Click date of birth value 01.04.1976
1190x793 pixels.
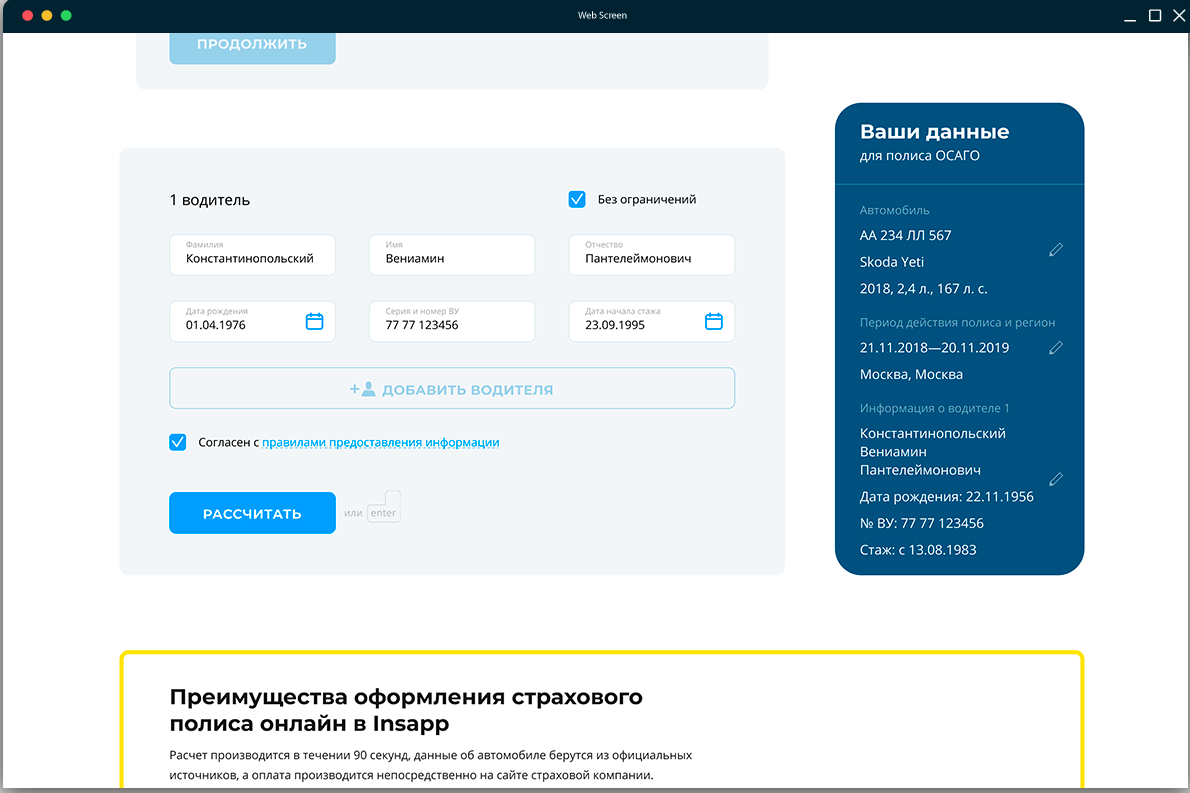(216, 325)
